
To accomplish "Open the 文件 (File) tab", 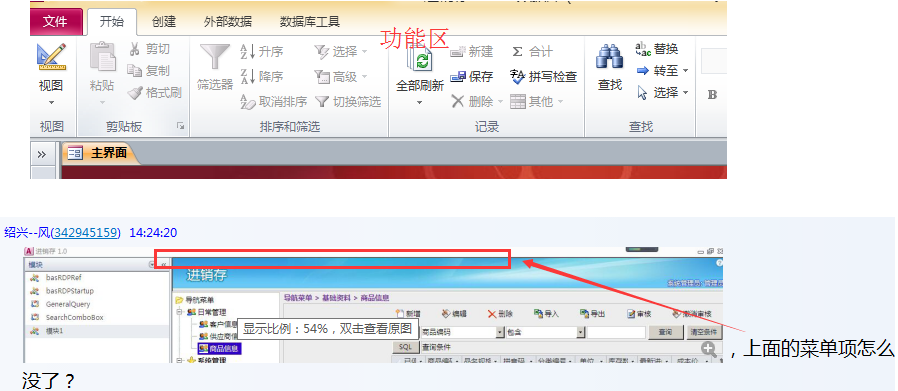I will [x=56, y=22].
